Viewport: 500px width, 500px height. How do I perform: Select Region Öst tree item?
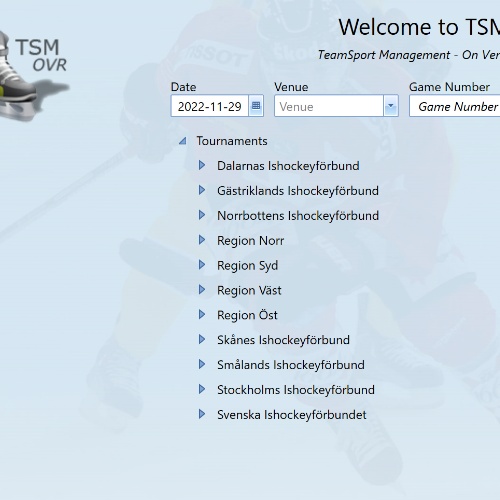click(247, 315)
